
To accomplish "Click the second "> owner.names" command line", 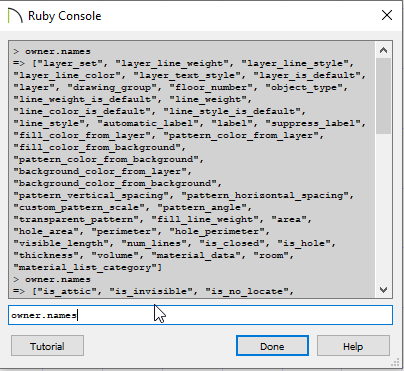I will pyautogui.click(x=52, y=279).
